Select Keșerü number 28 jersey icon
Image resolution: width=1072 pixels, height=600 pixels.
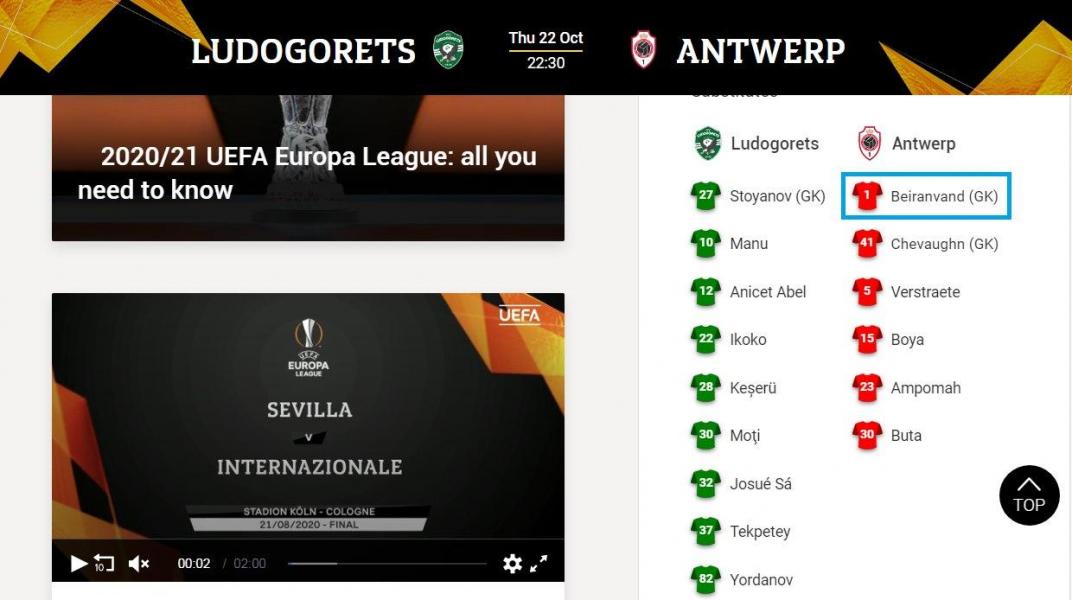click(706, 388)
